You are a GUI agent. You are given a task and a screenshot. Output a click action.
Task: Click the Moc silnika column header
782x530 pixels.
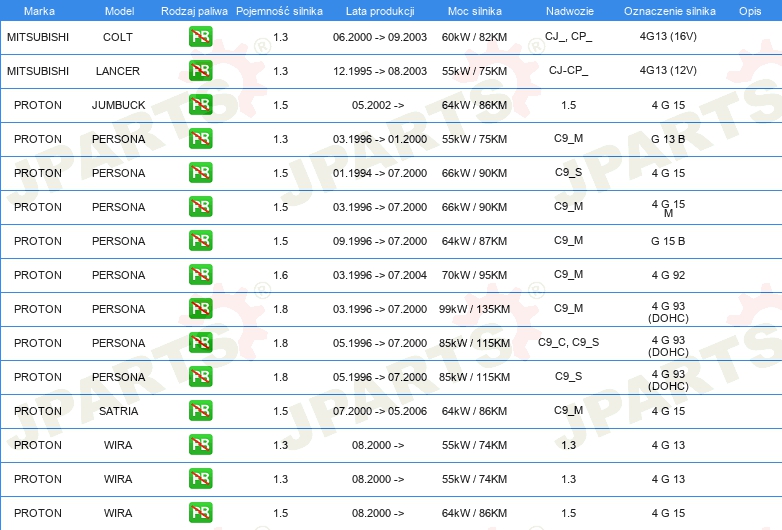(475, 11)
